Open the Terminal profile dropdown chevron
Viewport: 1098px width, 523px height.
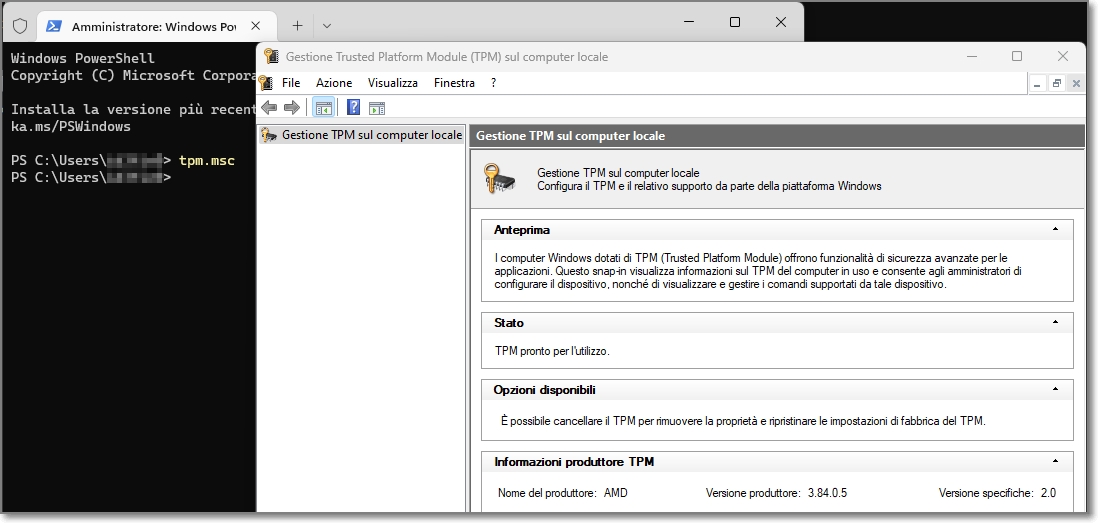326,26
